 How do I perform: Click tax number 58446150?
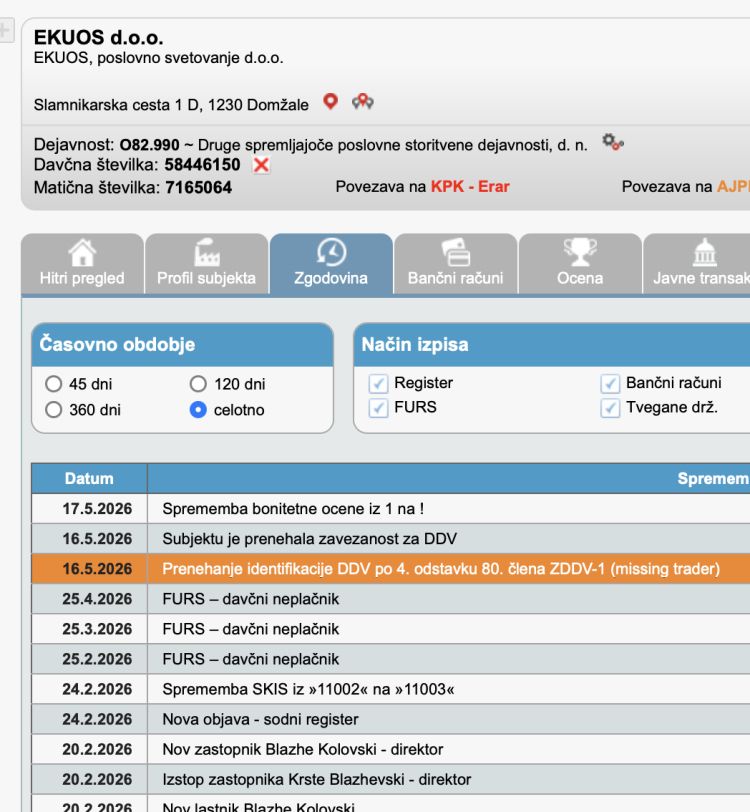pyautogui.click(x=203, y=165)
